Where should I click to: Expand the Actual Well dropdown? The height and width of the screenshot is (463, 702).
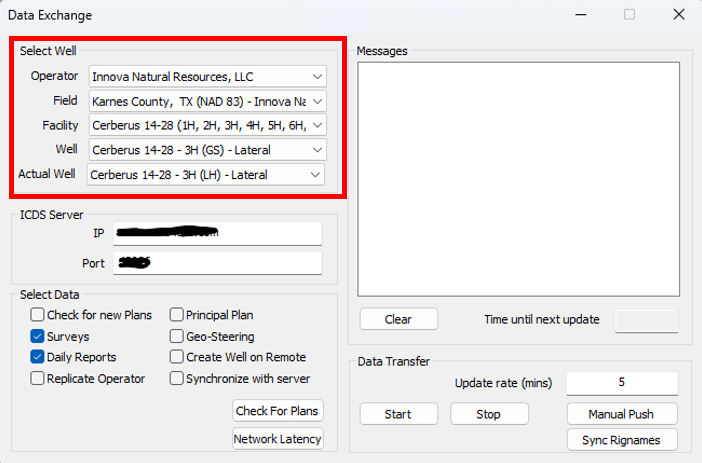click(x=315, y=175)
